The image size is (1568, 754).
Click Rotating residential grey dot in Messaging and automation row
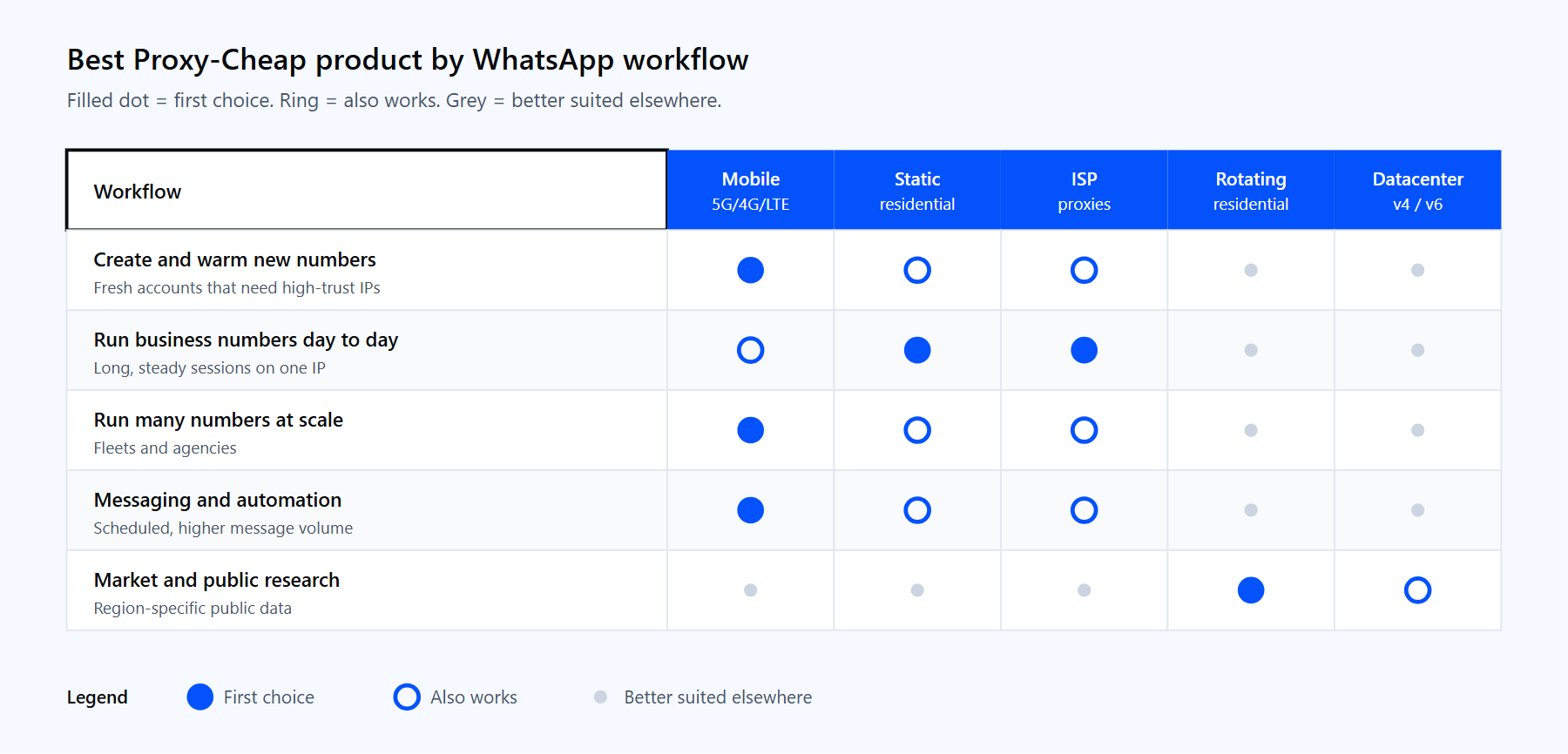1251,510
